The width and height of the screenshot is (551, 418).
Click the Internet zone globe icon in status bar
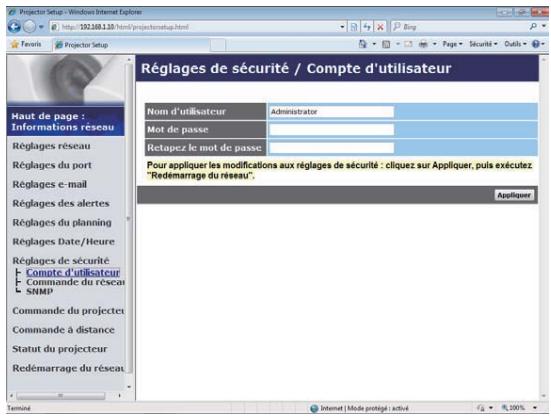[x=314, y=408]
